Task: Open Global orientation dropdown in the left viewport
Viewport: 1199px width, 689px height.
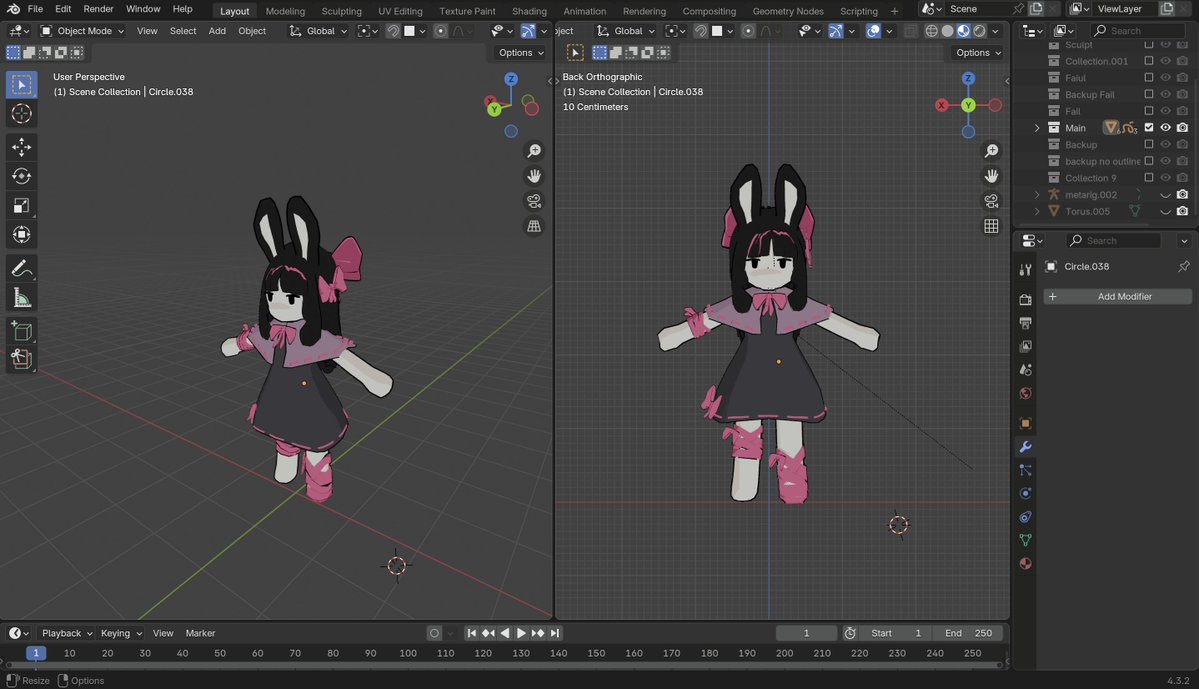Action: [x=318, y=31]
